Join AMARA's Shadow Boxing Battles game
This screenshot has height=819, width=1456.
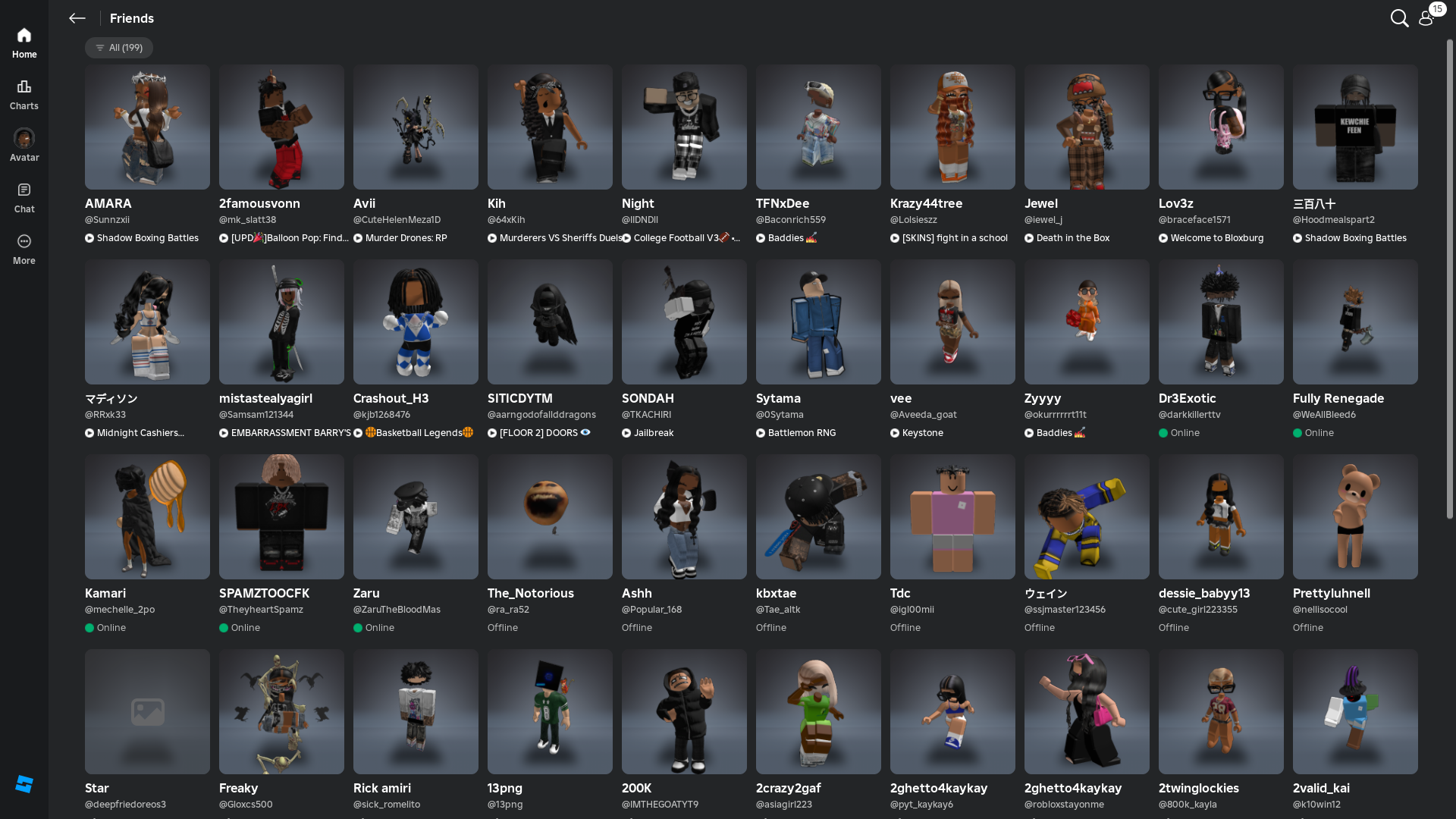(x=142, y=238)
